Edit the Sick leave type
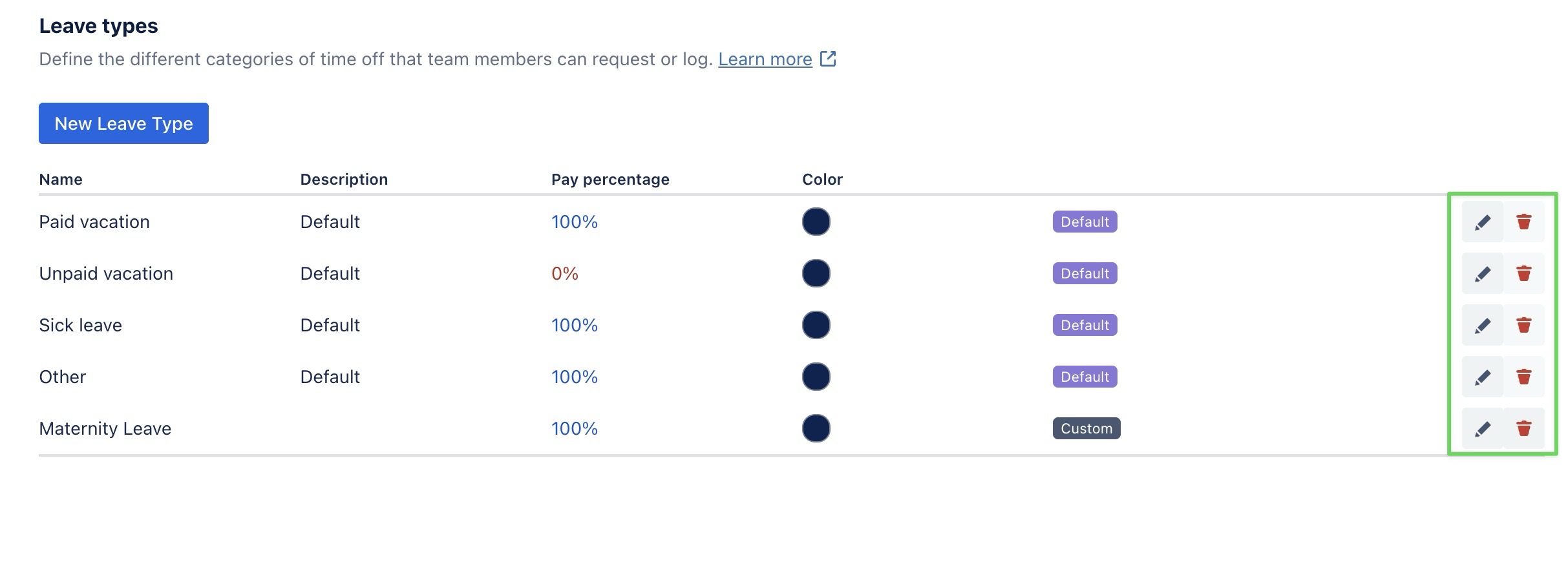Image resolution: width=1568 pixels, height=562 pixels. [x=1482, y=325]
